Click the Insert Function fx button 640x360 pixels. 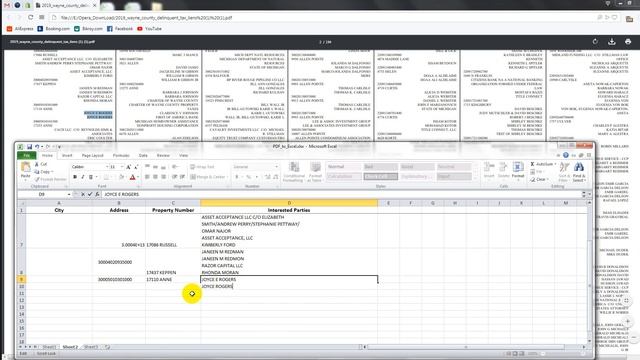click(x=97, y=194)
